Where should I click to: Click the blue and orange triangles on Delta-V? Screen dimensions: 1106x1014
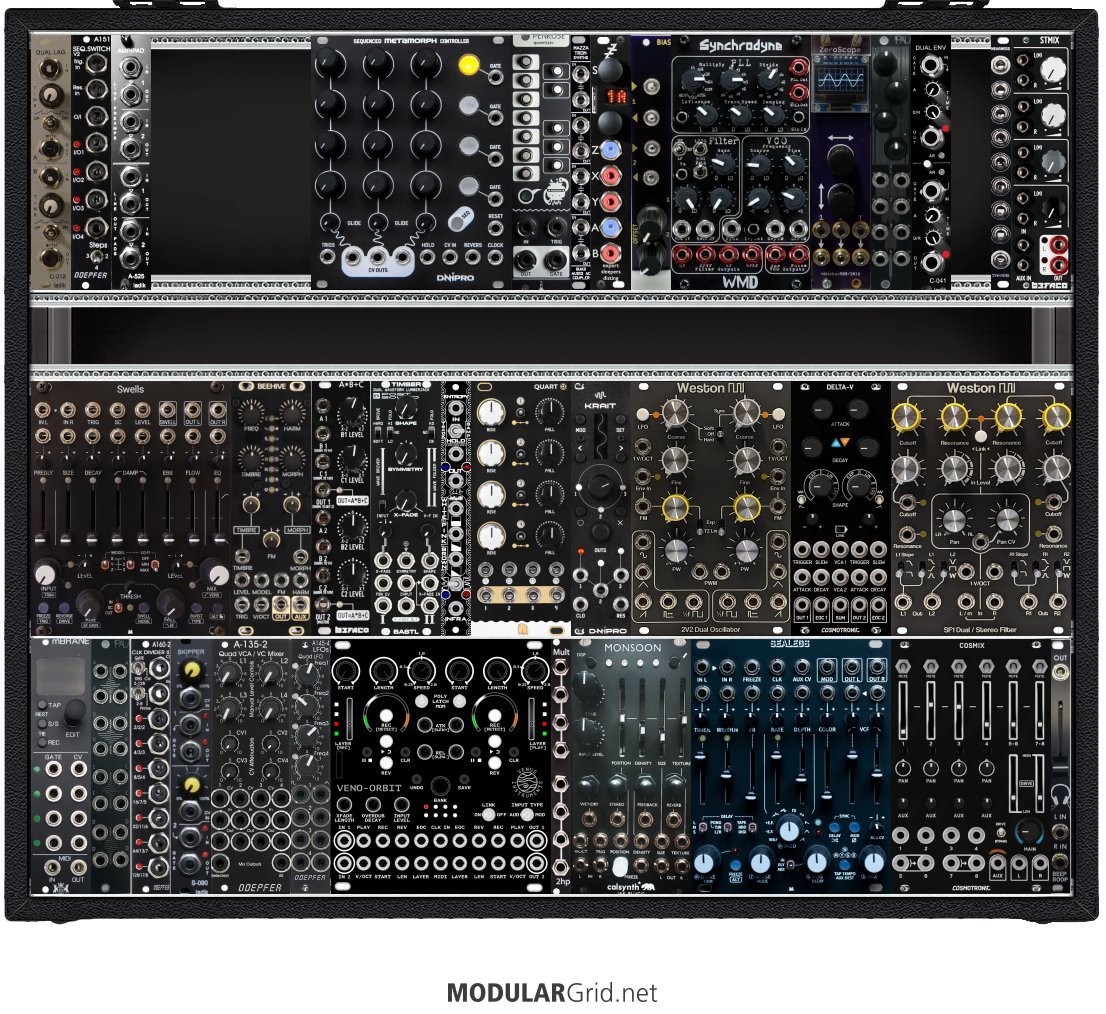point(839,443)
